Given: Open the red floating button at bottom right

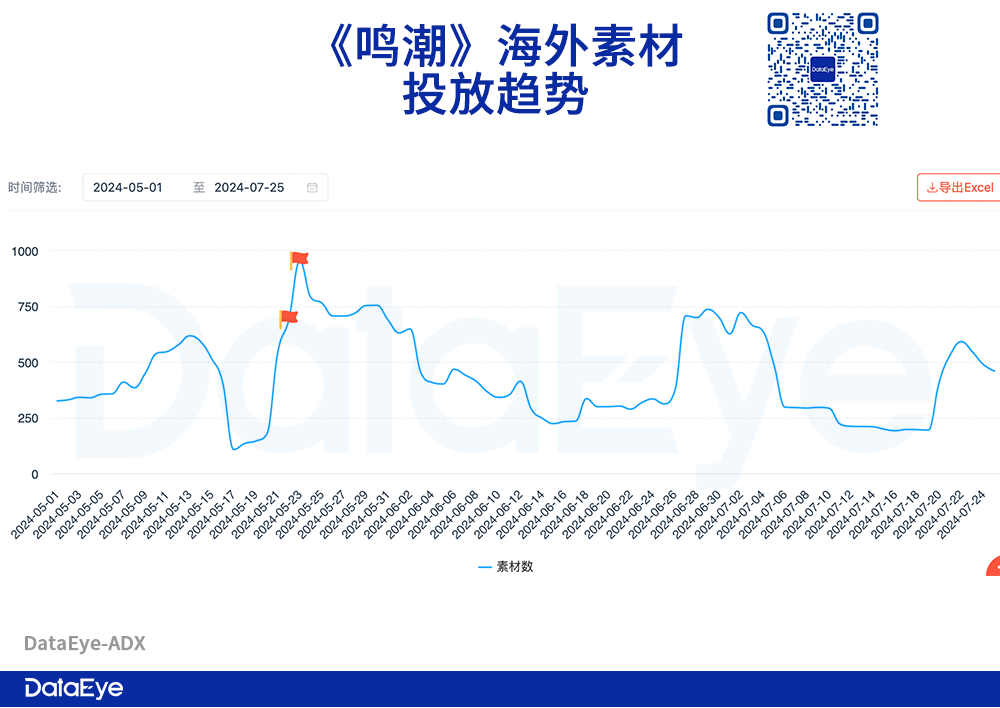Looking at the screenshot, I should (992, 565).
